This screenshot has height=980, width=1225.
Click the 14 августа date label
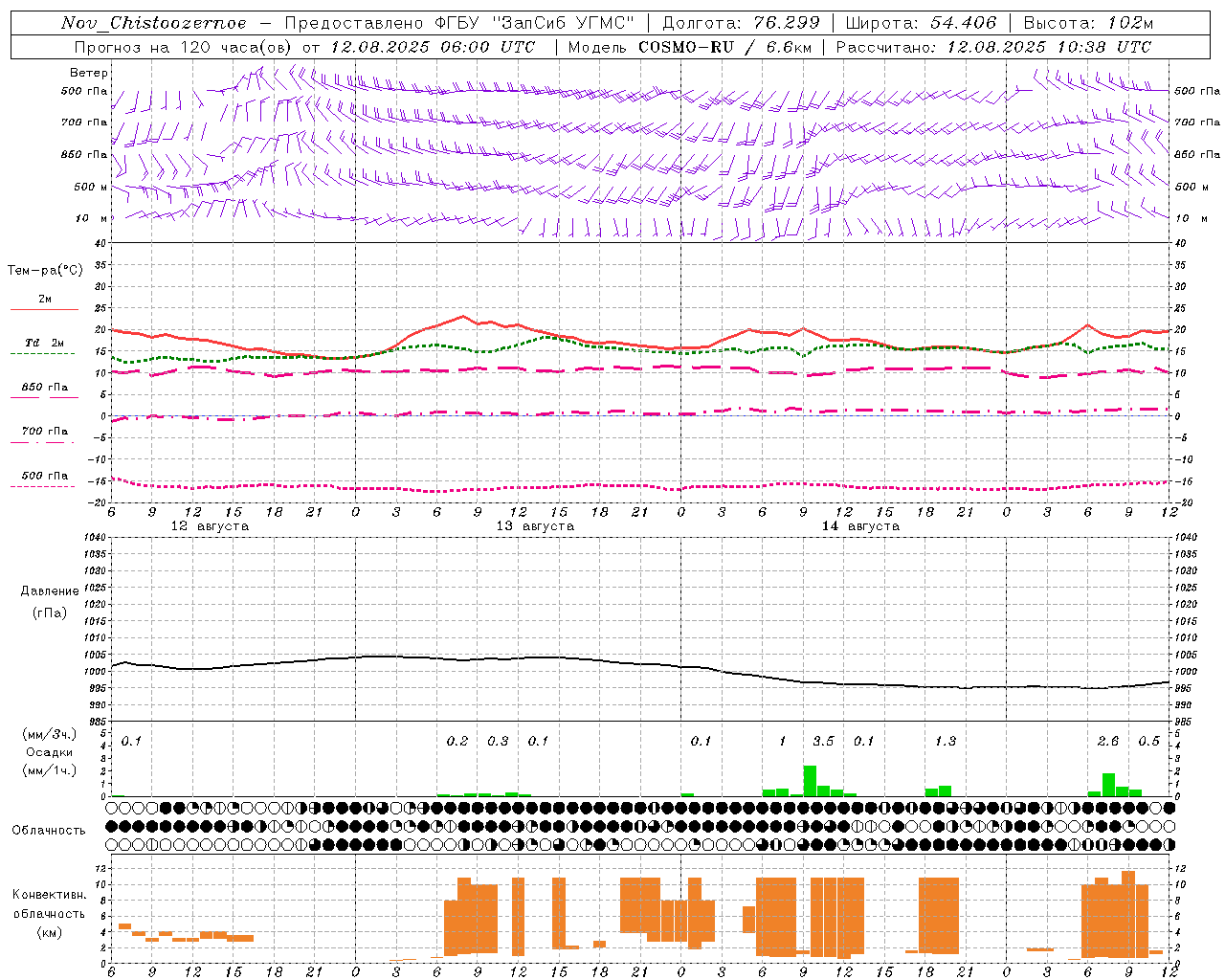(x=860, y=526)
